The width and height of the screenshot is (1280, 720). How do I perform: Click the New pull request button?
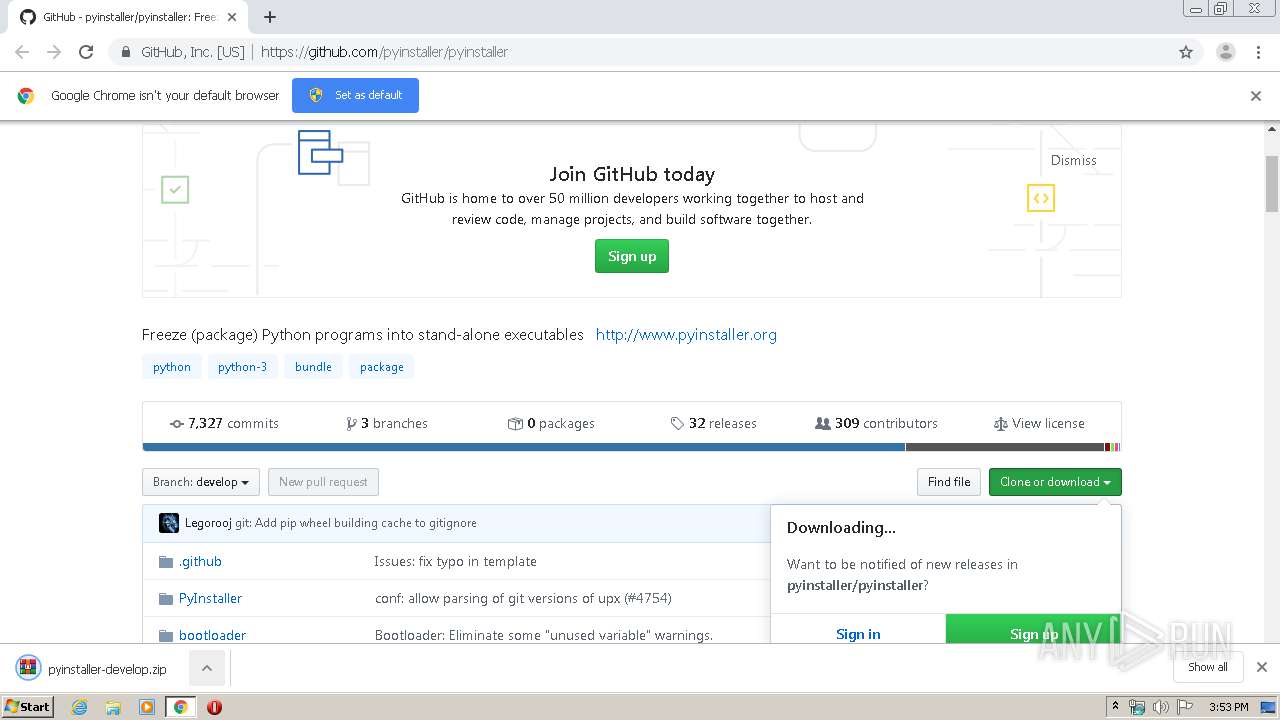[x=323, y=482]
